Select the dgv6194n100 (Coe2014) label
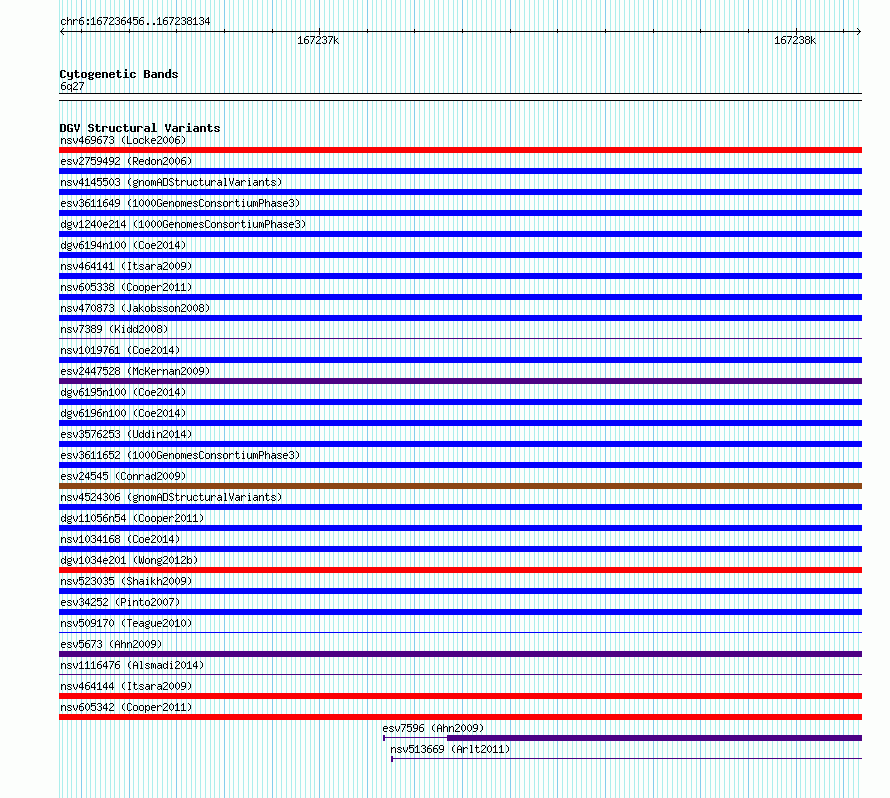890x798 pixels. click(123, 245)
